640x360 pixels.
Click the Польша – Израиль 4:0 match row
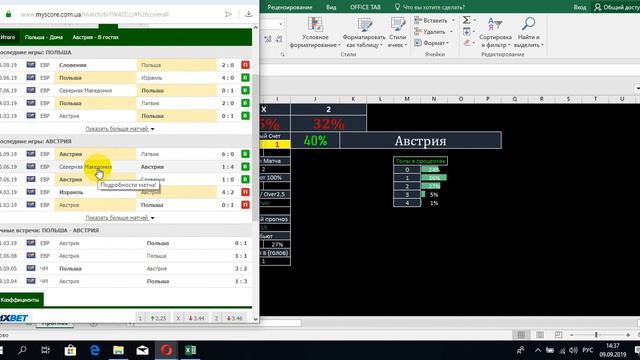(x=125, y=78)
